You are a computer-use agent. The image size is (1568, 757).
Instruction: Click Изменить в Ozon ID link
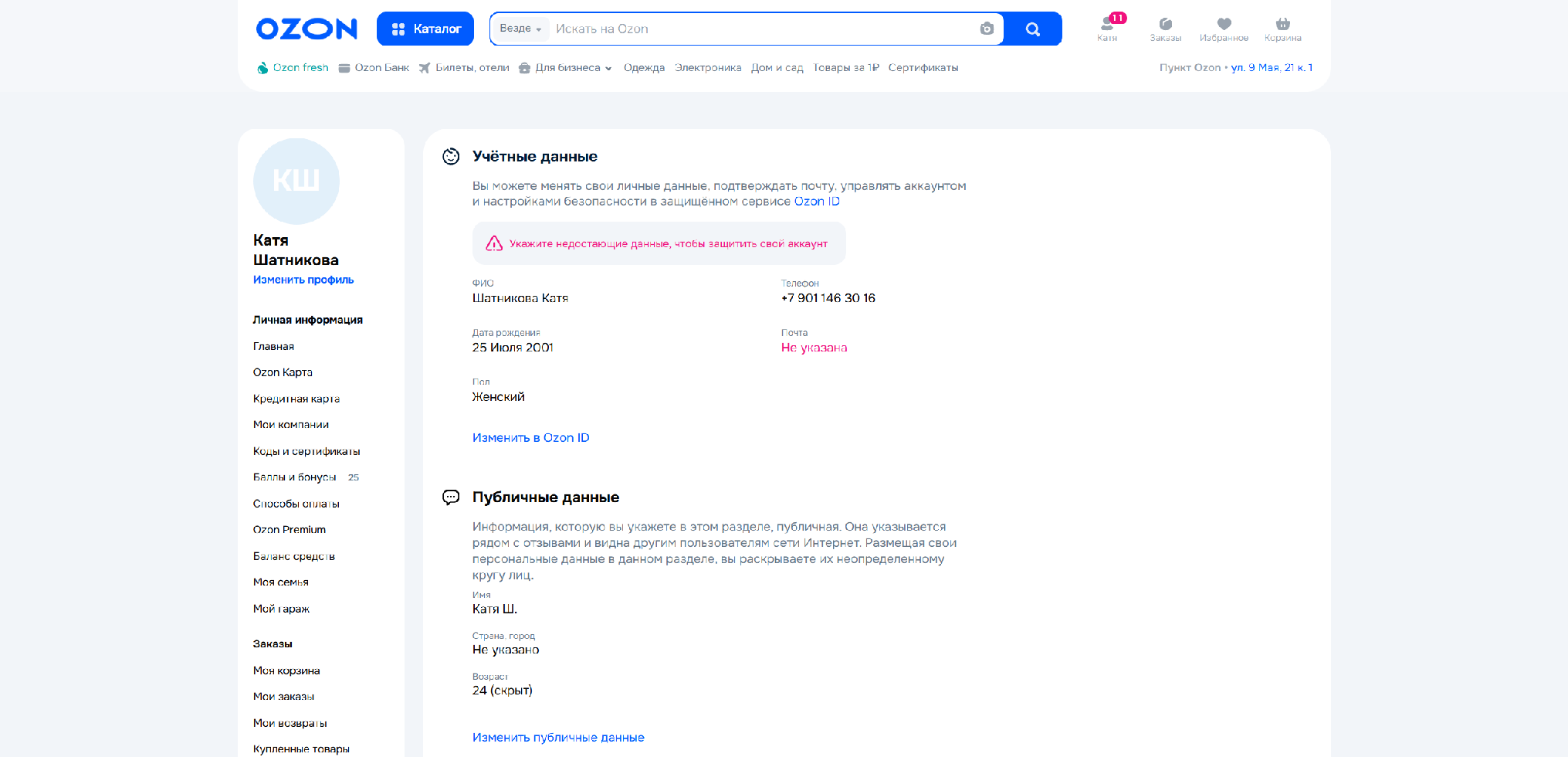[530, 438]
